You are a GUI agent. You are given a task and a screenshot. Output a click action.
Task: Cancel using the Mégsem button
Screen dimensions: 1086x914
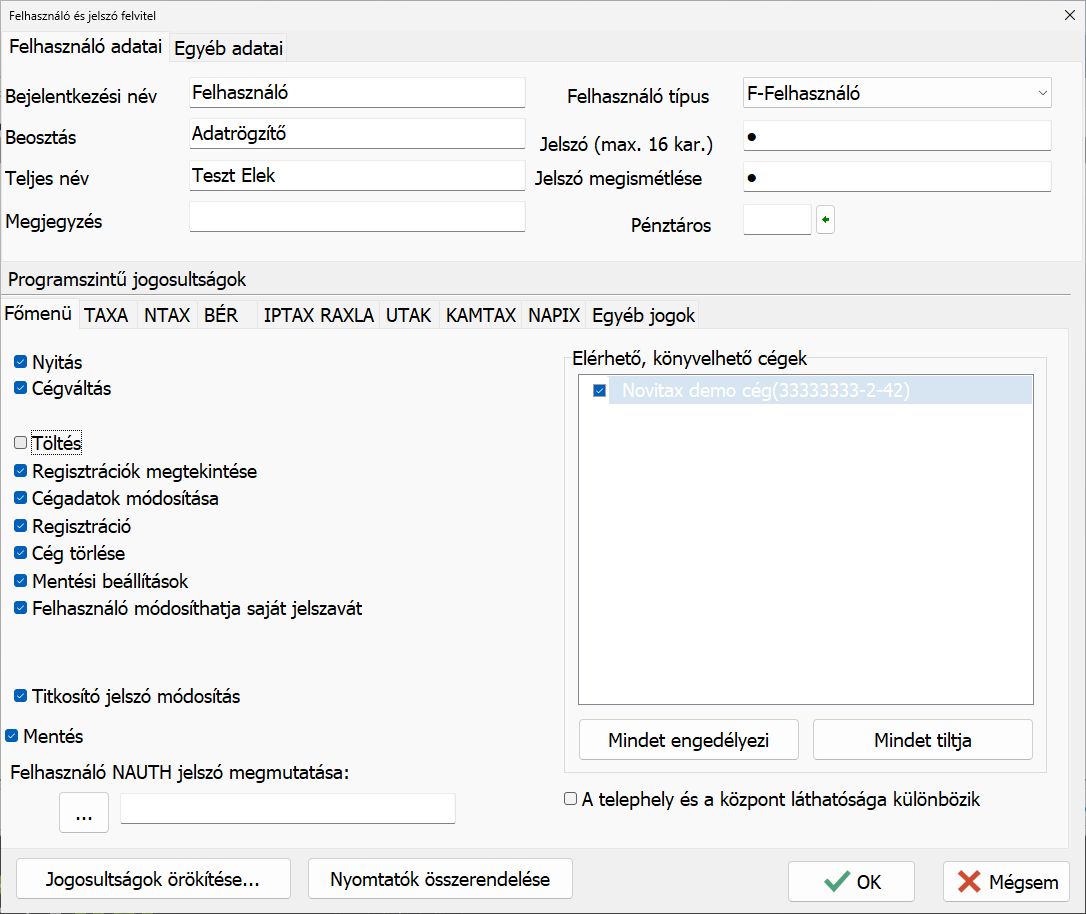[x=1006, y=881]
